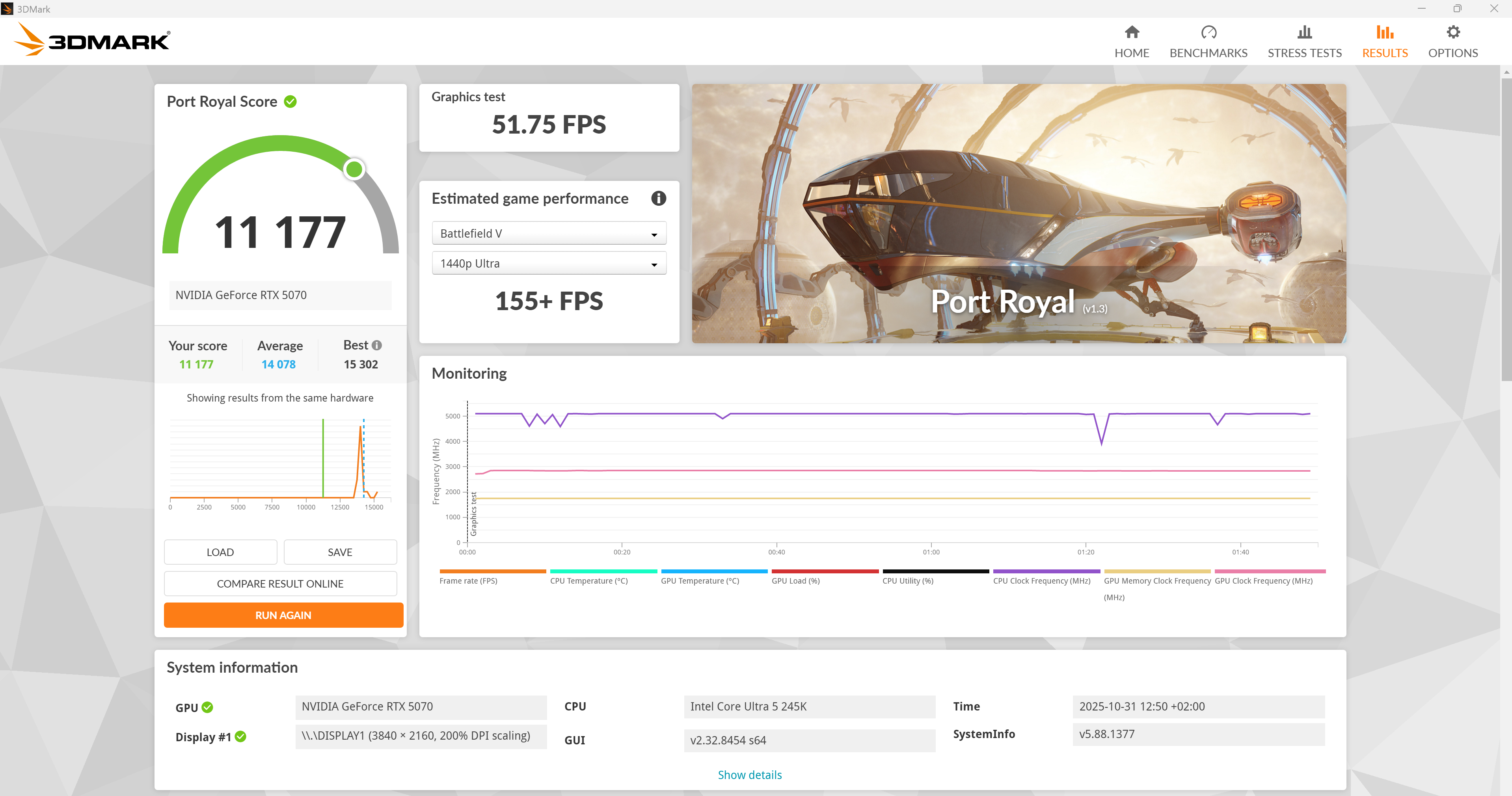Image resolution: width=1512 pixels, height=796 pixels.
Task: Open the Battlefield V game dropdown
Action: pyautogui.click(x=548, y=234)
